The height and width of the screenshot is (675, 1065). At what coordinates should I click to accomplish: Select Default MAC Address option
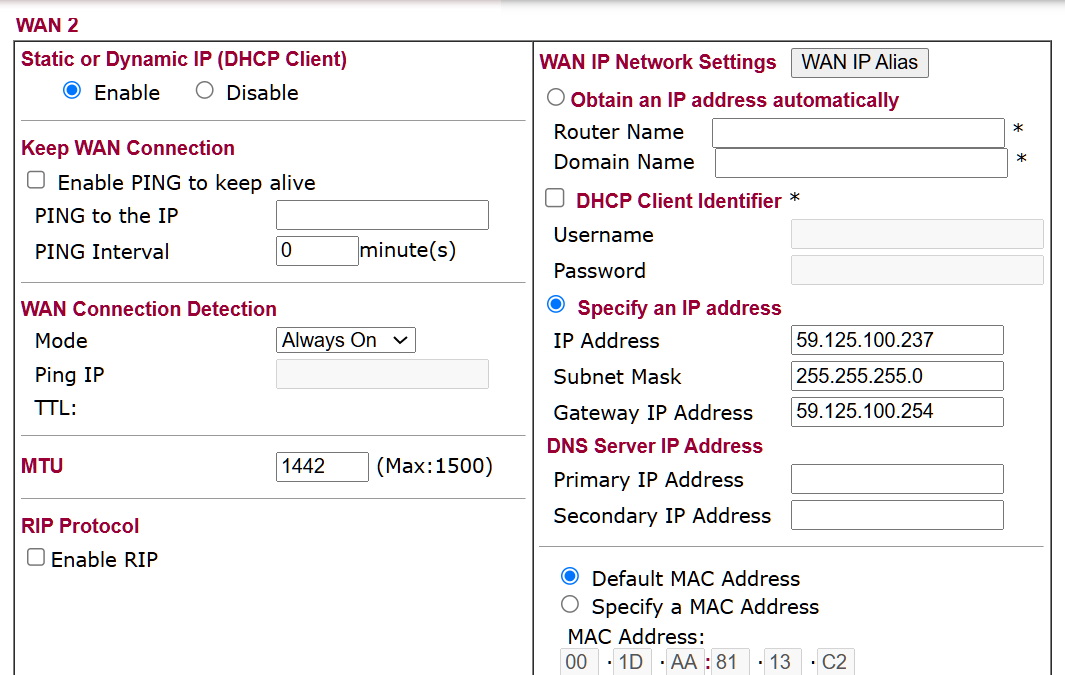click(x=570, y=576)
